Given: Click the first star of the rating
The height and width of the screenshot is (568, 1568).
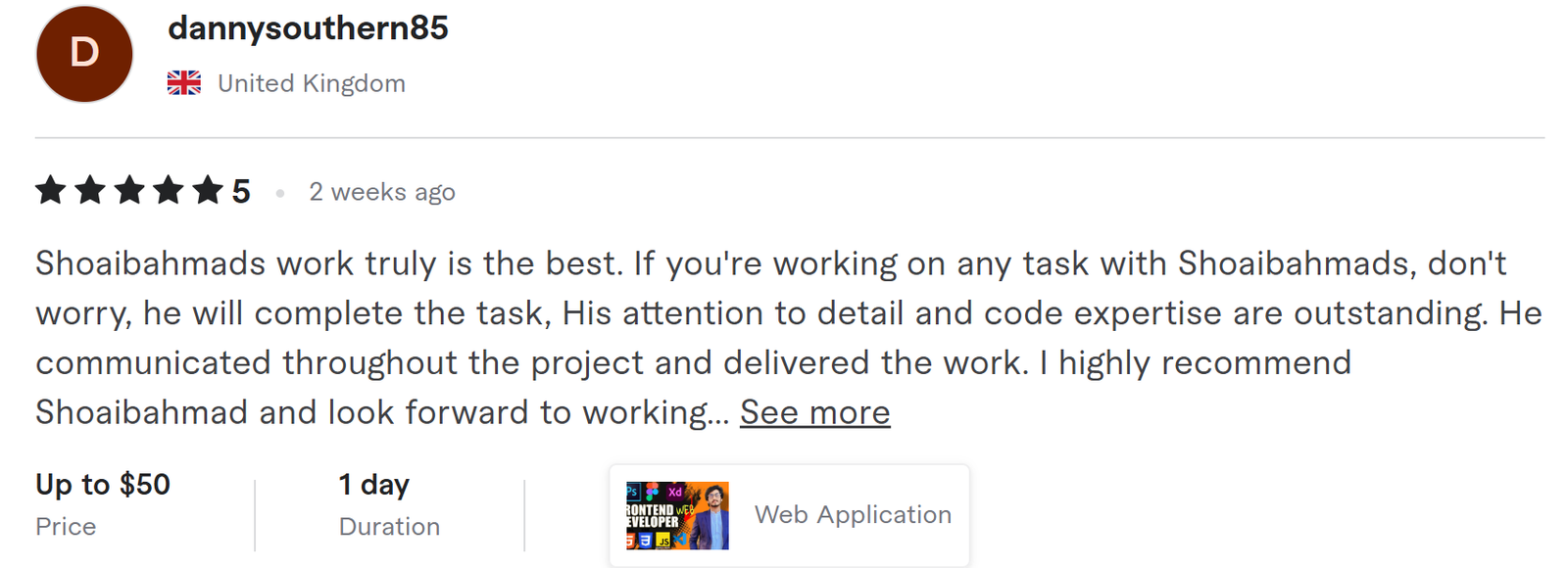Looking at the screenshot, I should click(50, 191).
